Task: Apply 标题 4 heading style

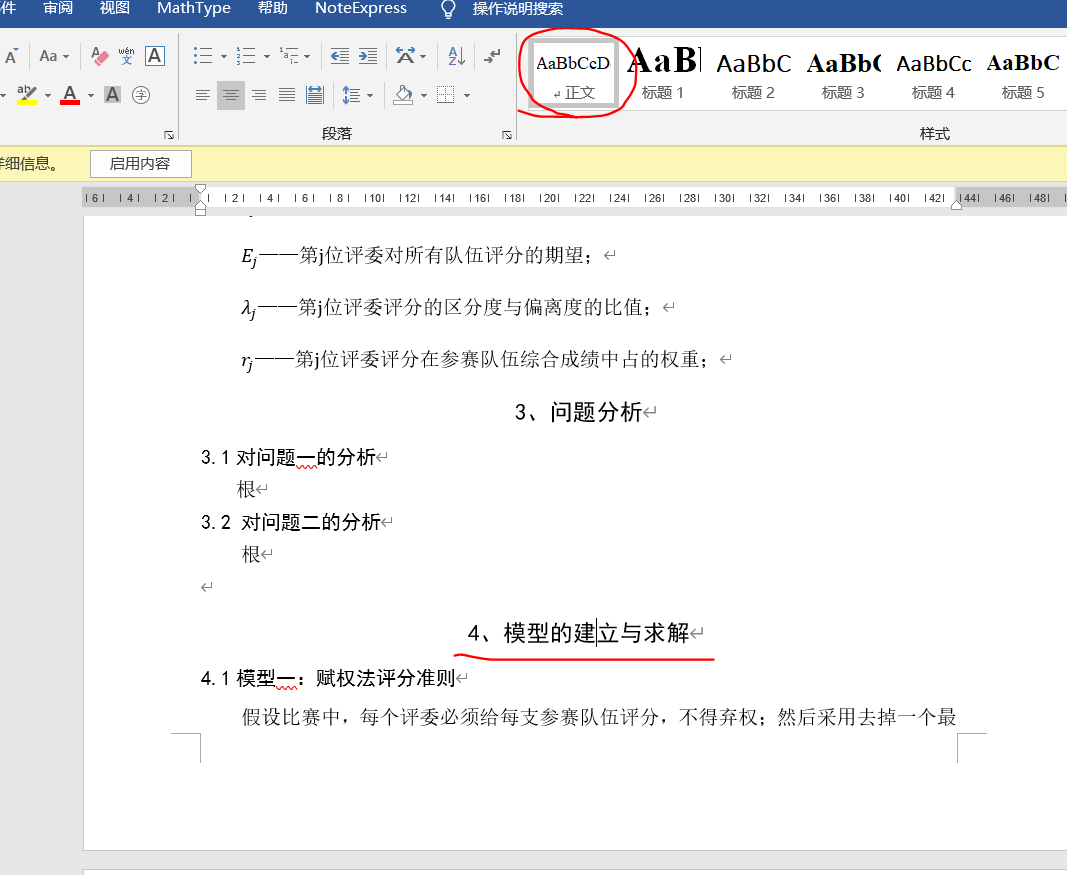Action: point(934,73)
